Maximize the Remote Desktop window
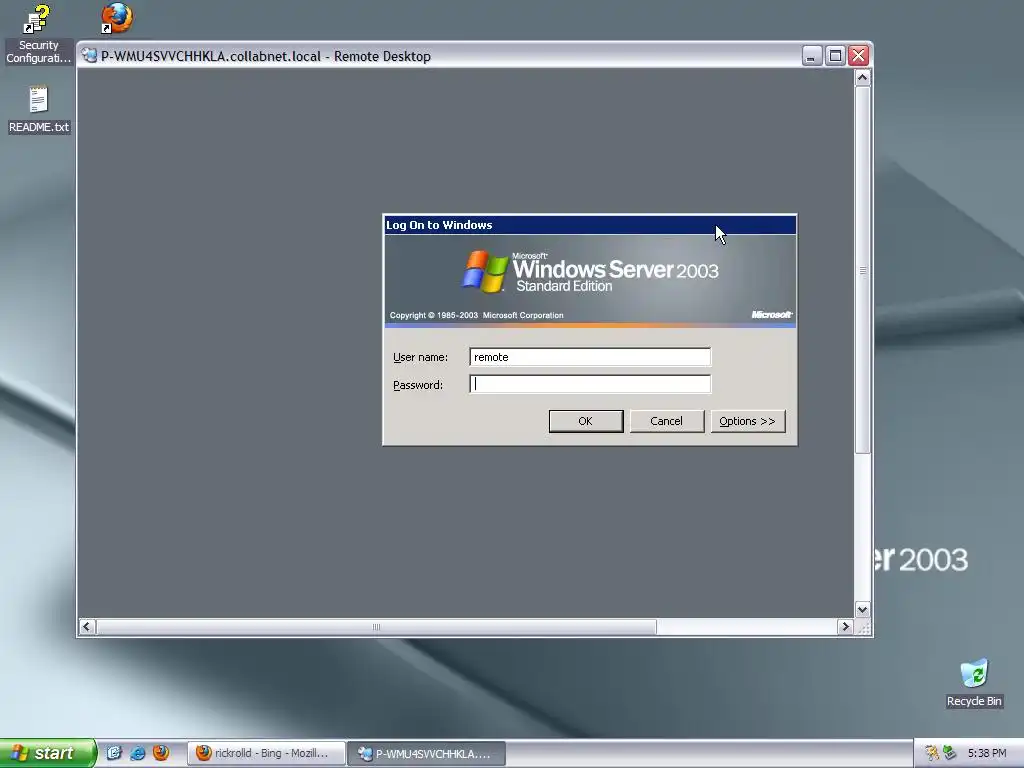 (x=835, y=56)
